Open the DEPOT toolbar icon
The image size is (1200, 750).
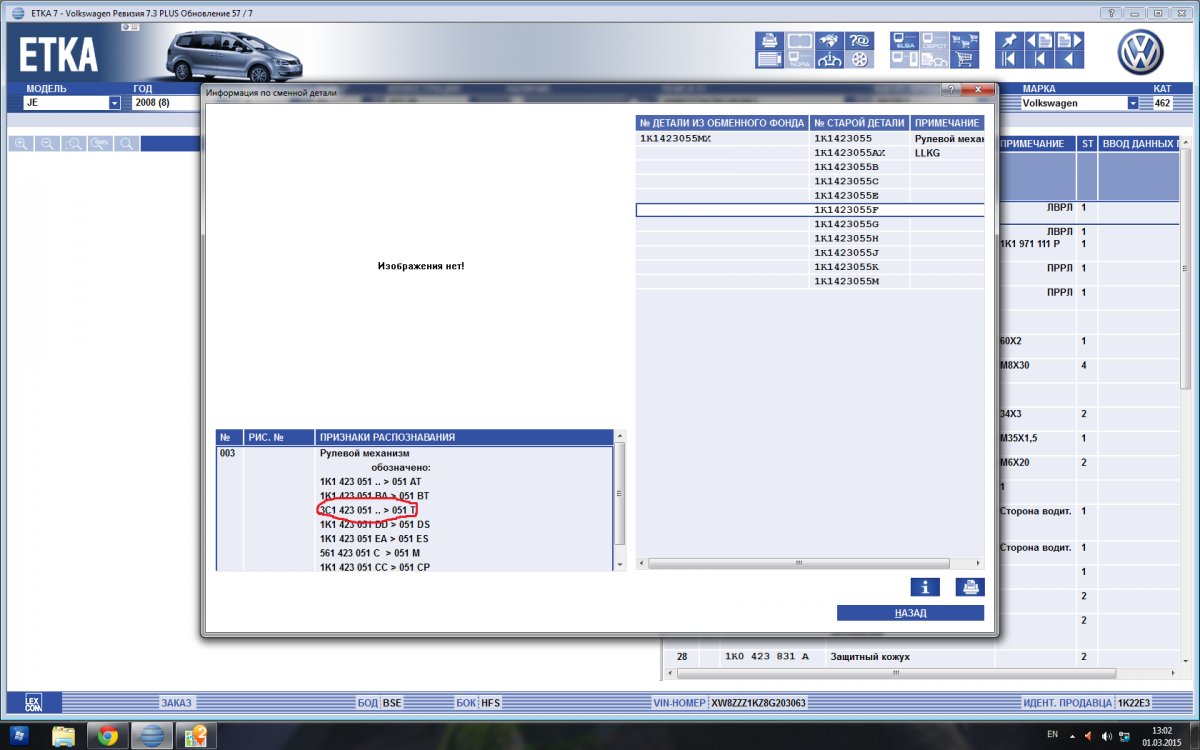coord(935,41)
